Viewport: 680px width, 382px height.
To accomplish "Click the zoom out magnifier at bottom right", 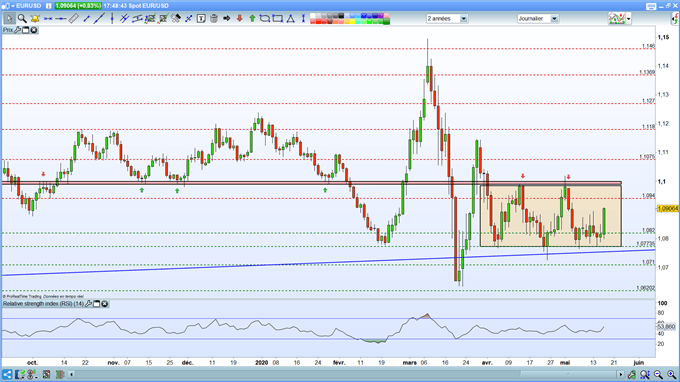I will (x=658, y=374).
